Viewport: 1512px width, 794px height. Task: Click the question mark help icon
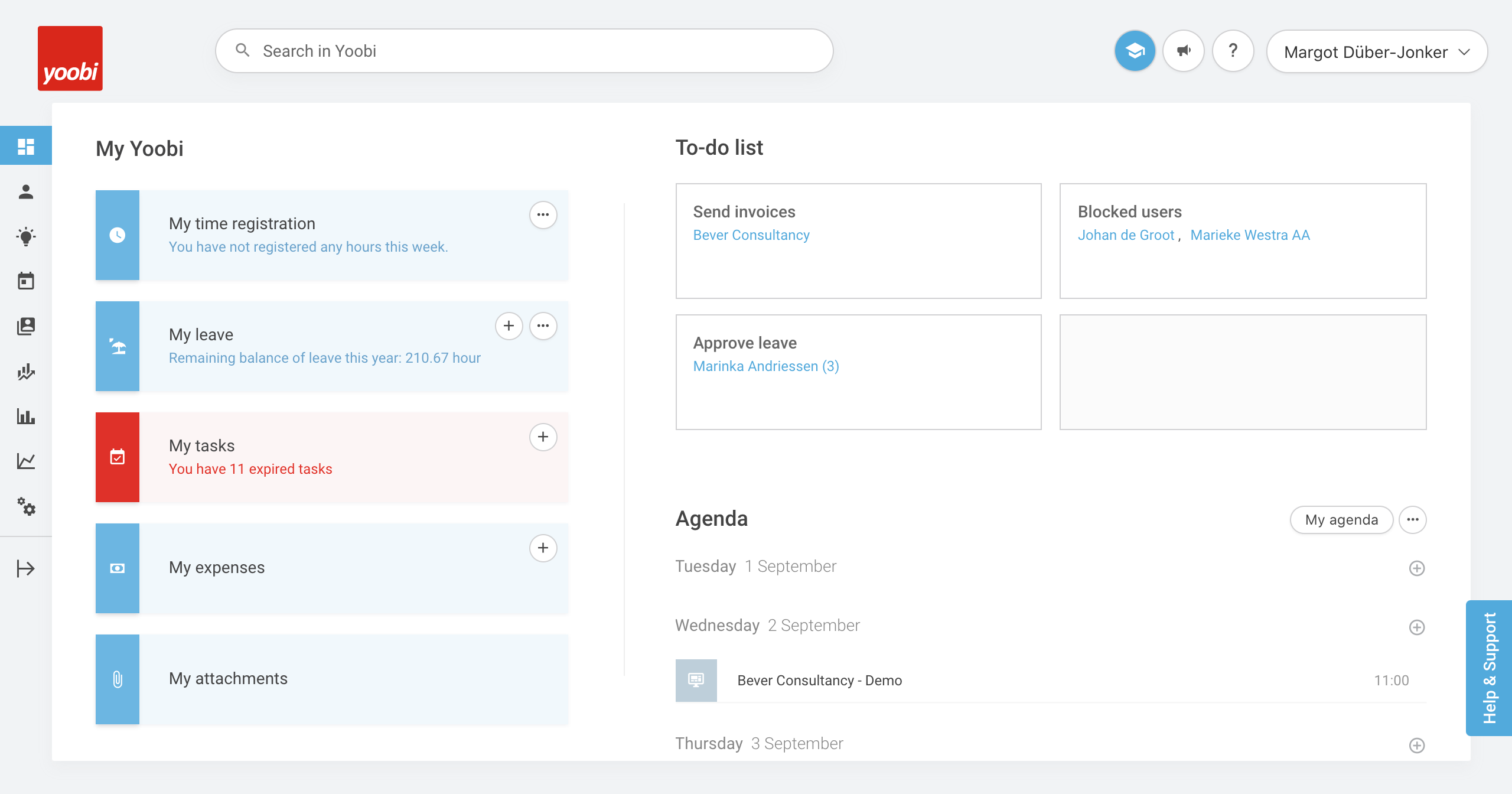[x=1233, y=51]
